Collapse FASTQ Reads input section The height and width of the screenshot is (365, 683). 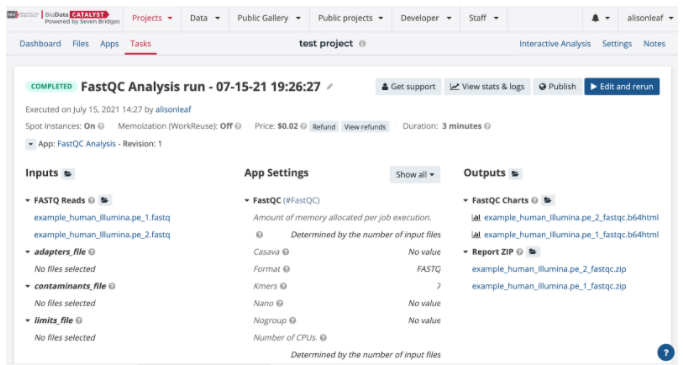pyautogui.click(x=27, y=201)
